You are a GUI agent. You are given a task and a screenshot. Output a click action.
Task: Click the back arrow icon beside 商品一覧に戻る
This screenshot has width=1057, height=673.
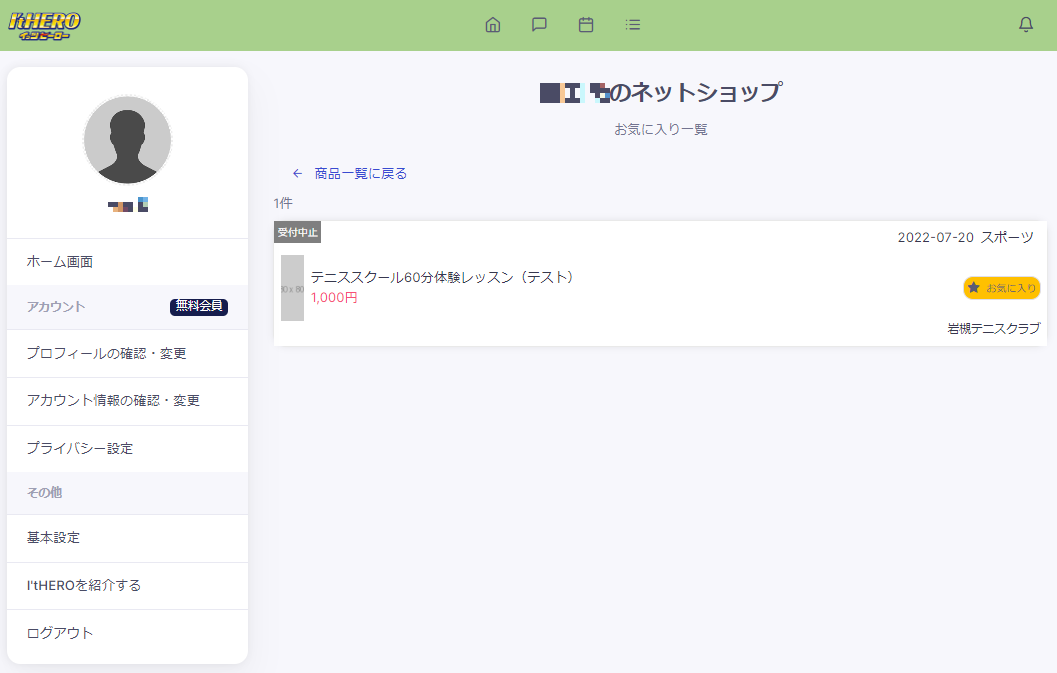point(297,174)
